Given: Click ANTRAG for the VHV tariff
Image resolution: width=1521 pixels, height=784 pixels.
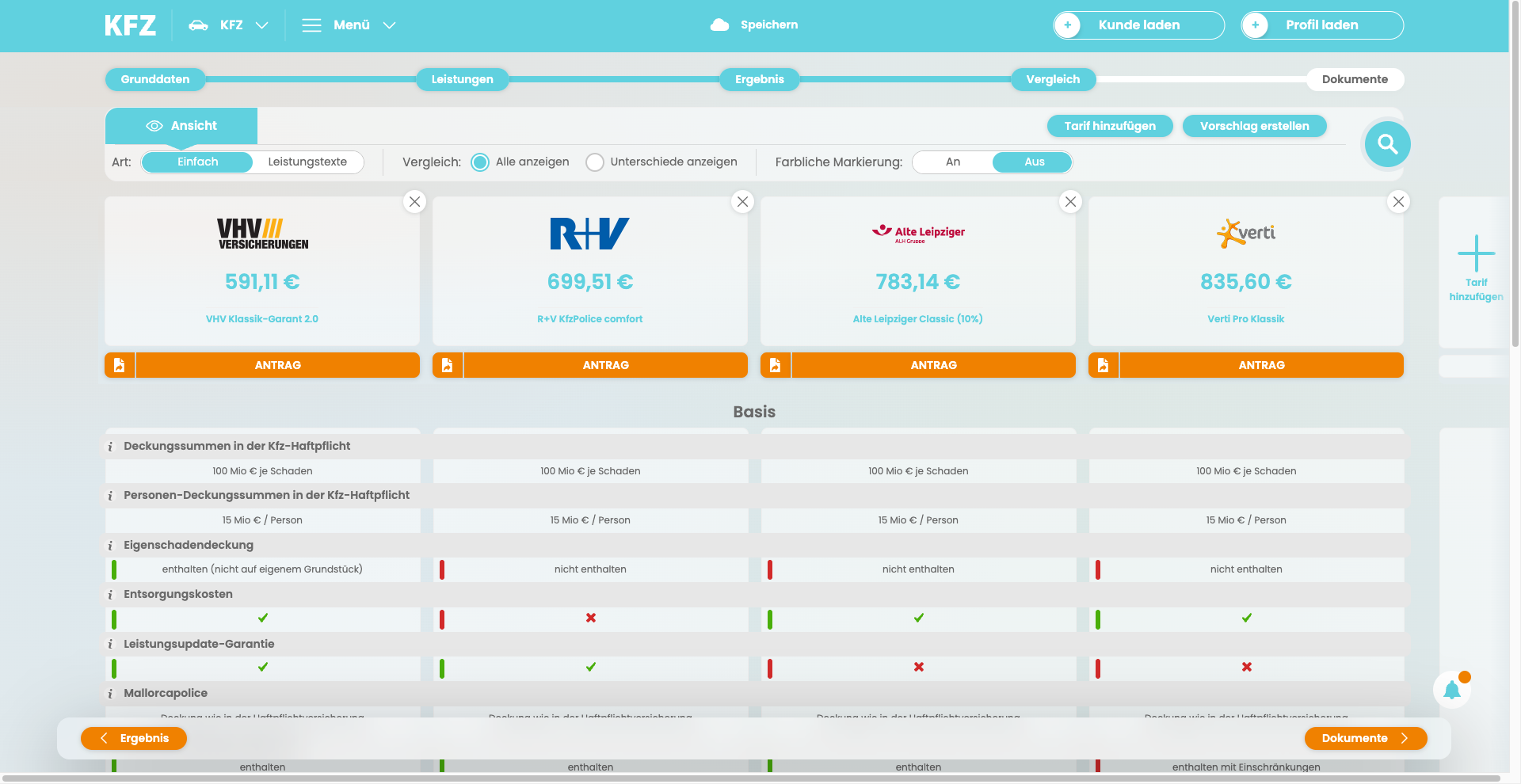Looking at the screenshot, I should (x=278, y=365).
